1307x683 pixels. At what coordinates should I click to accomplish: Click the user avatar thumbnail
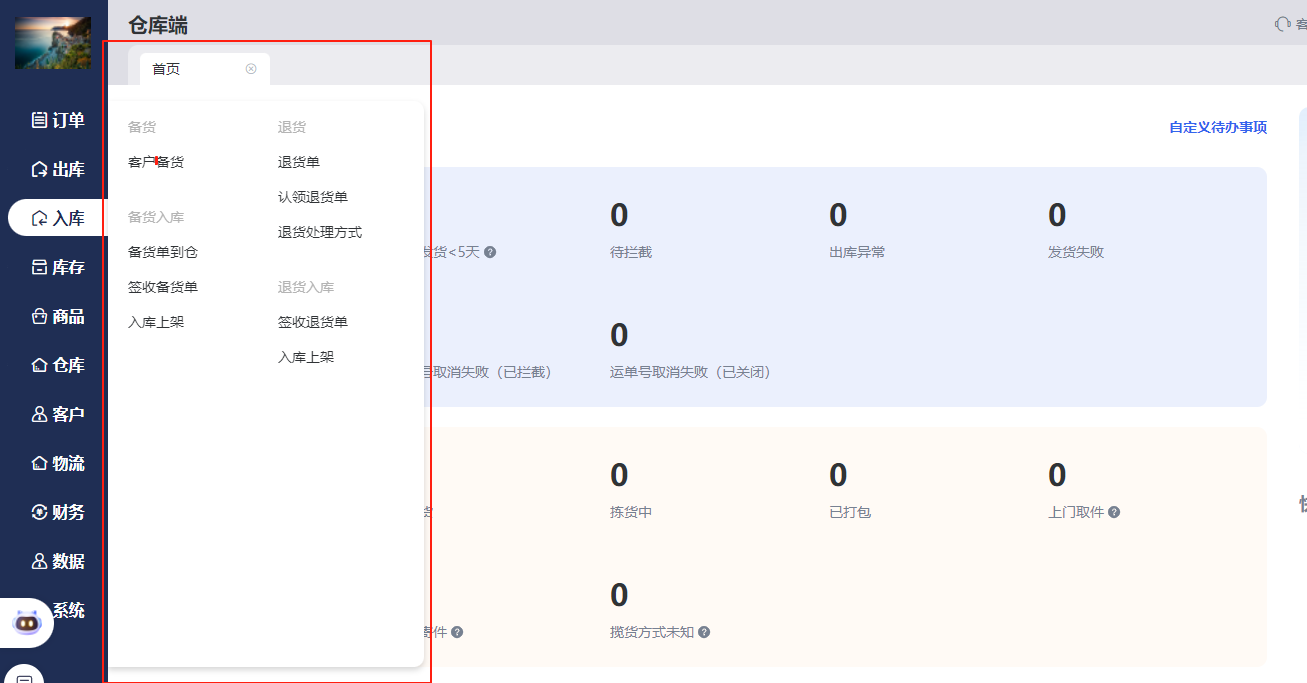[x=53, y=43]
